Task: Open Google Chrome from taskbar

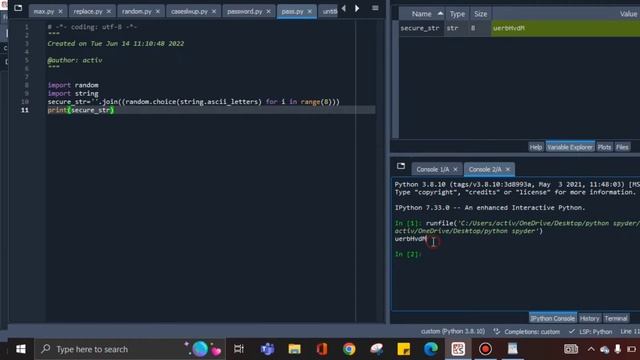Action: pyautogui.click(x=349, y=349)
